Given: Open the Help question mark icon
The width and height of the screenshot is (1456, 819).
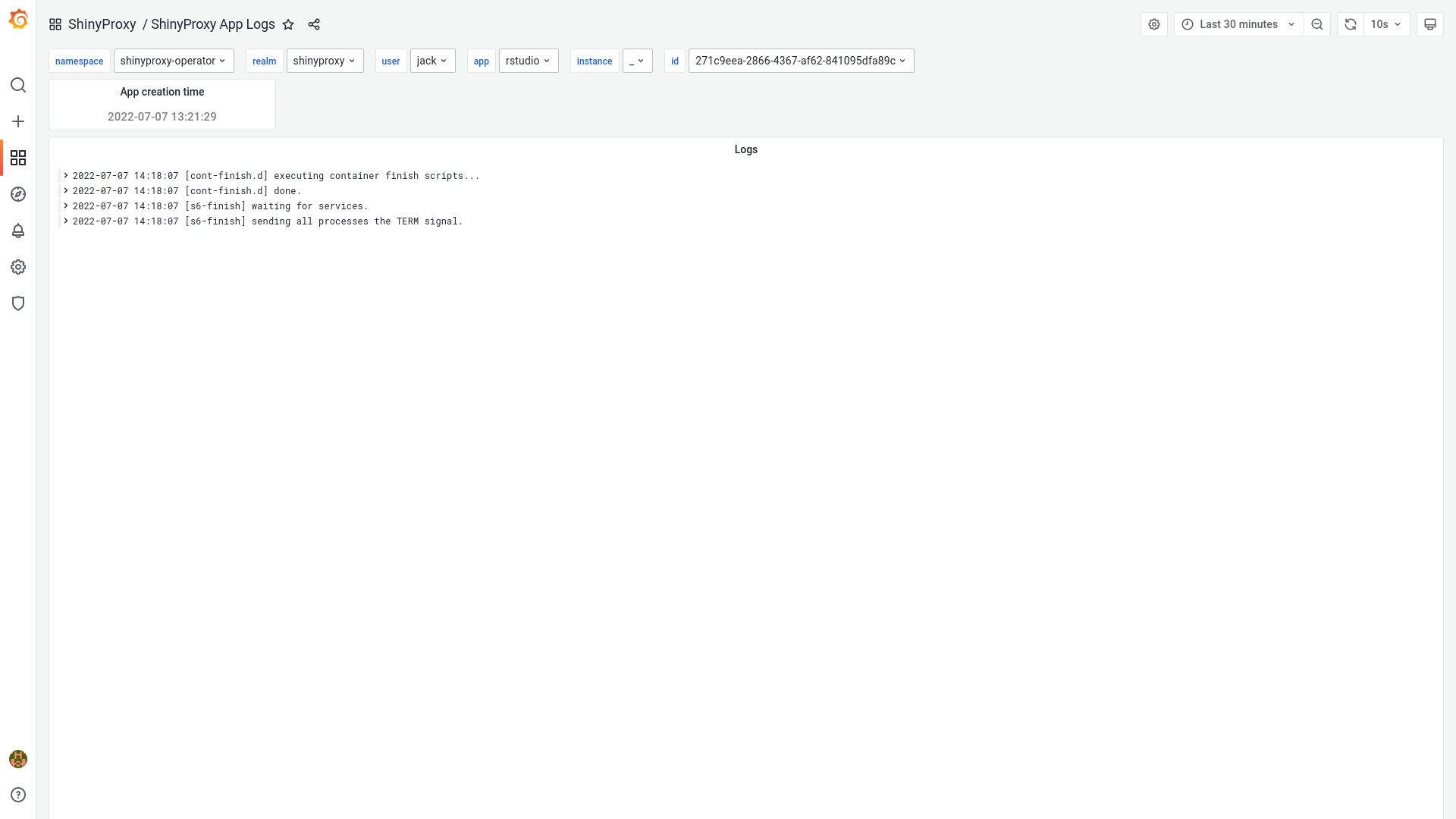Looking at the screenshot, I should coord(18,795).
